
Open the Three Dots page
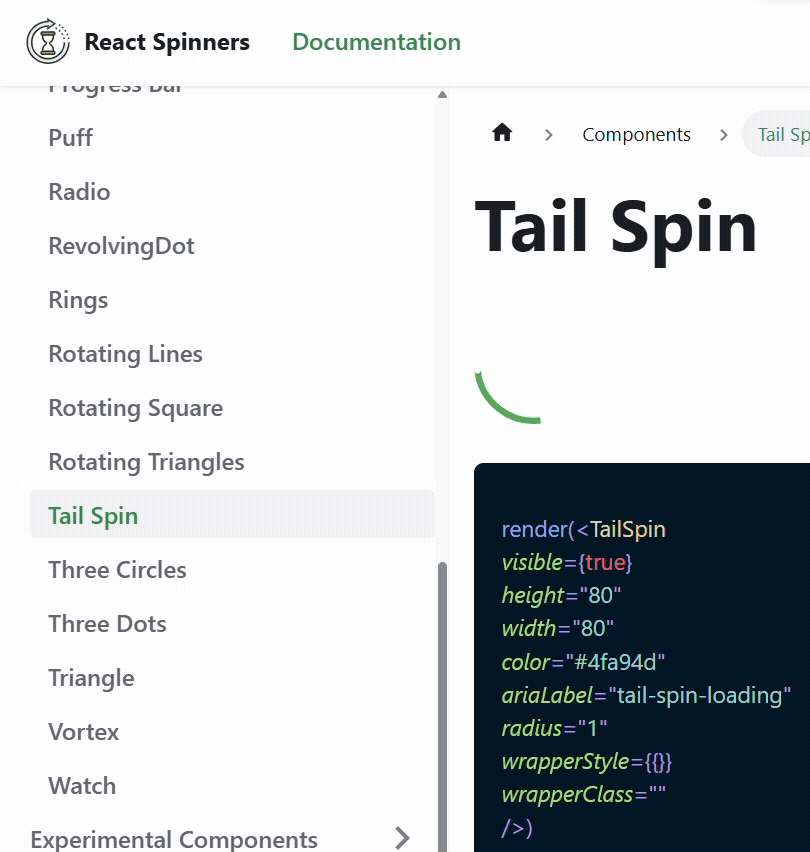coord(107,624)
